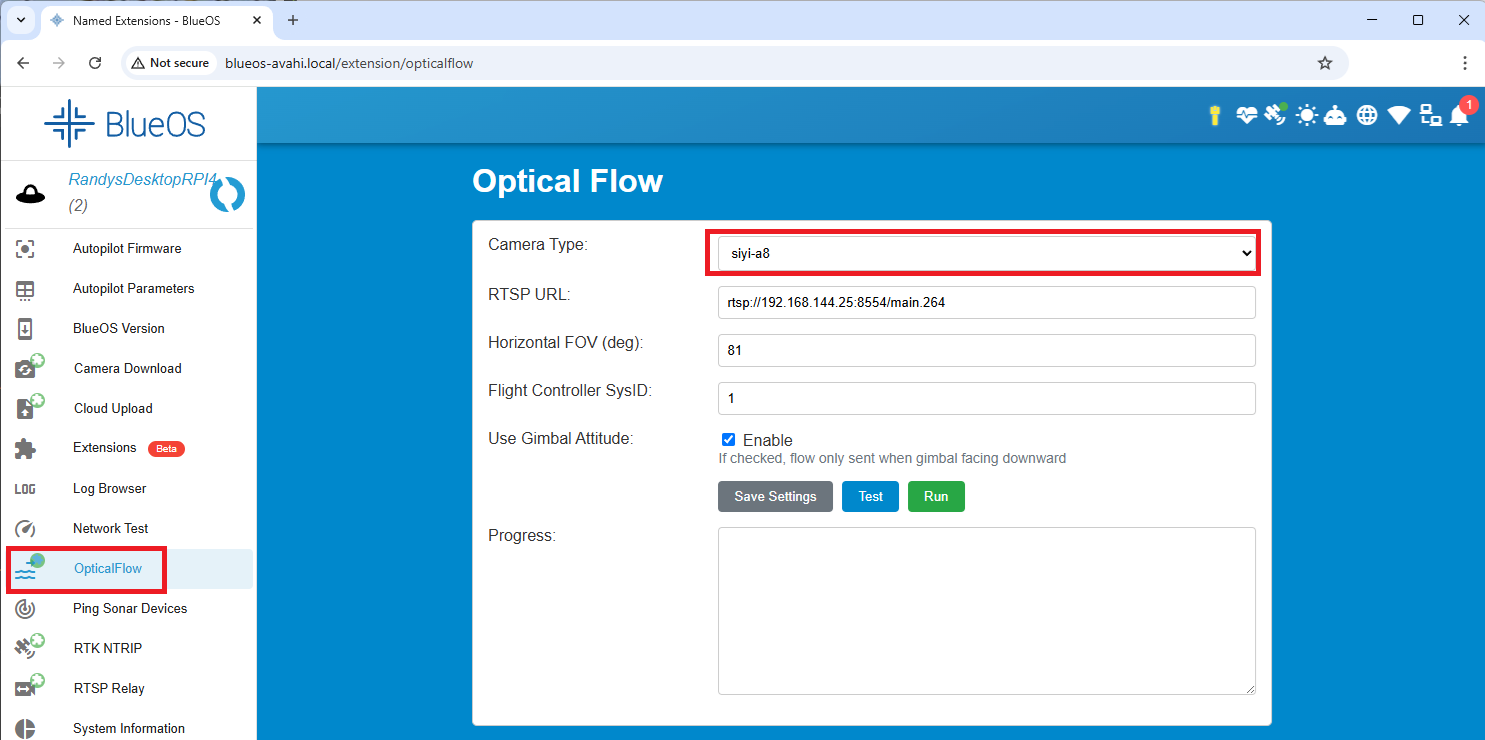Screen dimensions: 1485x740
Task: Click the satellite icon in header bar
Action: pyautogui.click(x=1275, y=115)
